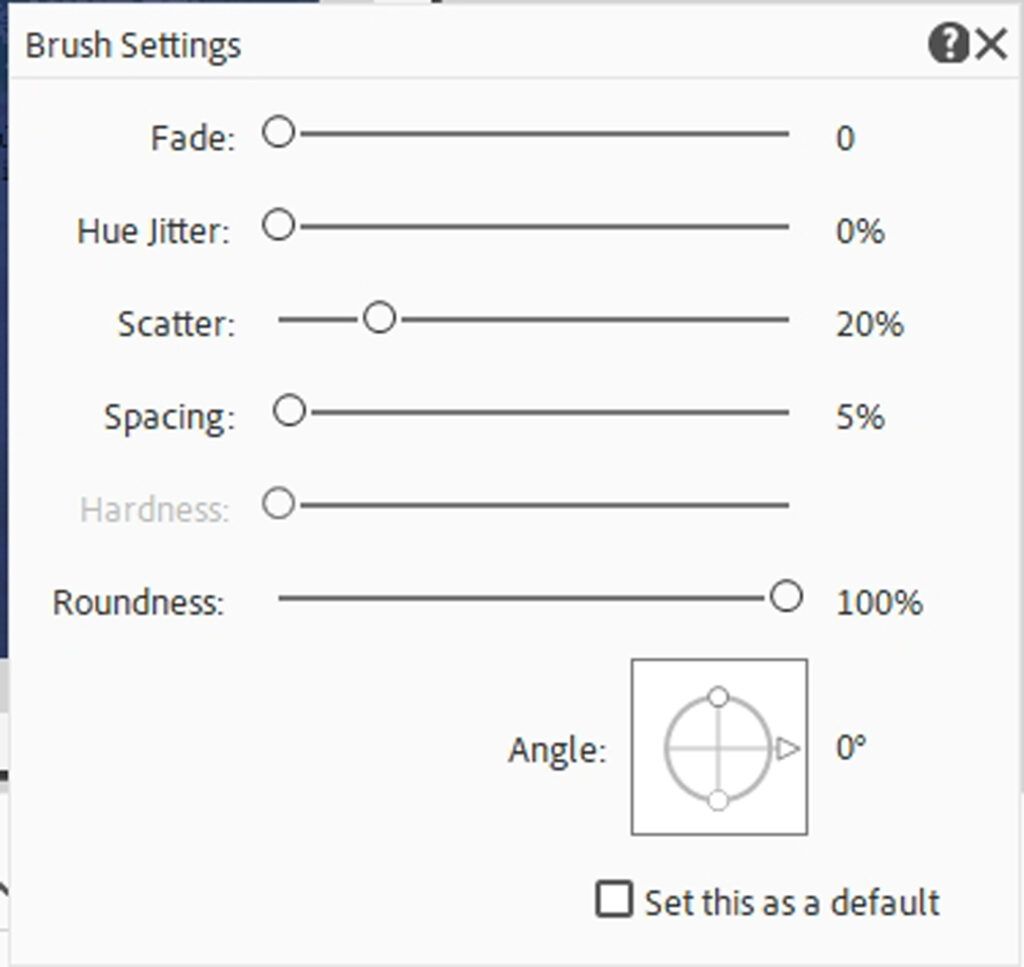The image size is (1024, 967).
Task: Click the Scatter slider handle
Action: coord(380,317)
